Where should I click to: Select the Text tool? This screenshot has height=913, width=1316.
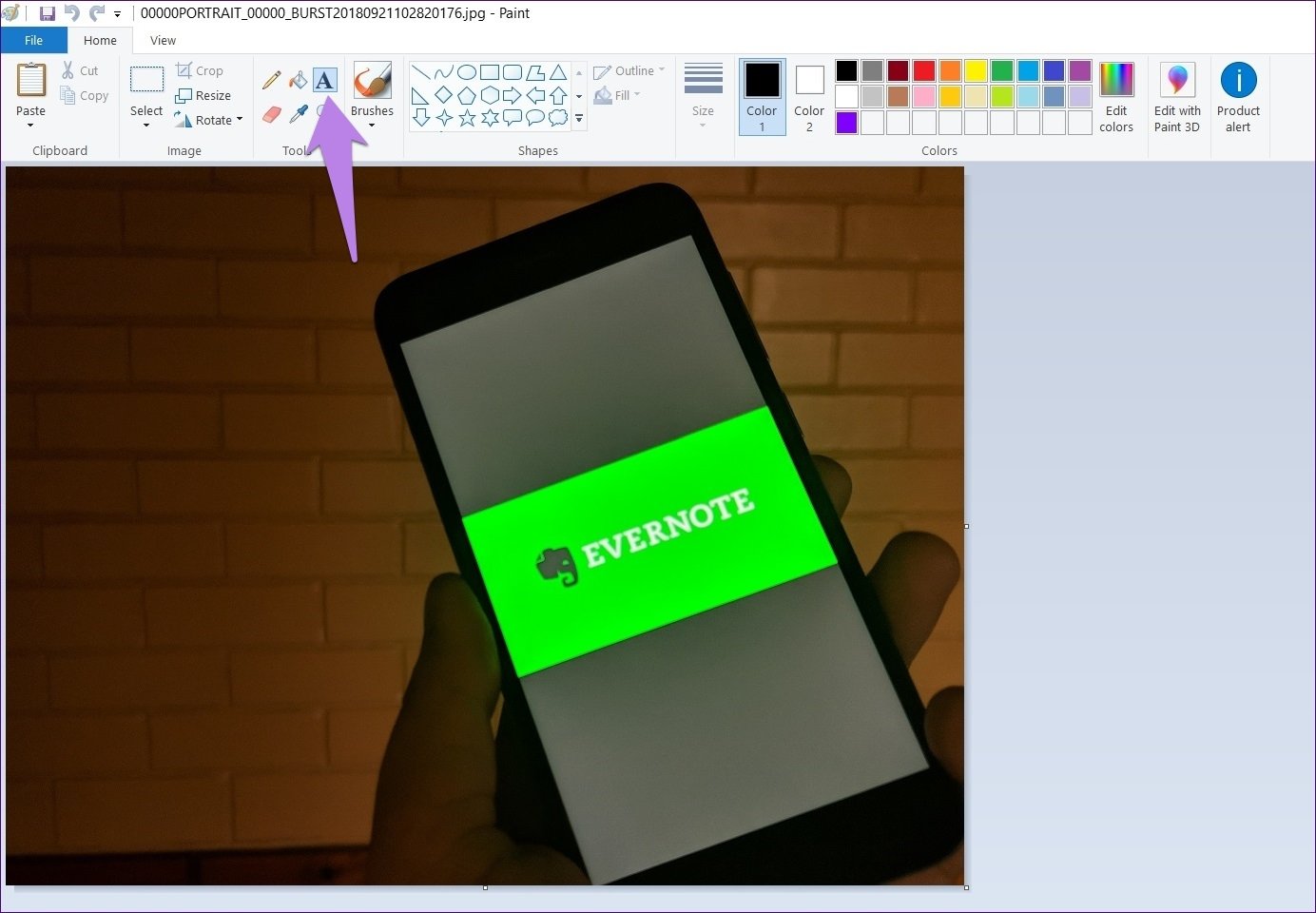(324, 81)
